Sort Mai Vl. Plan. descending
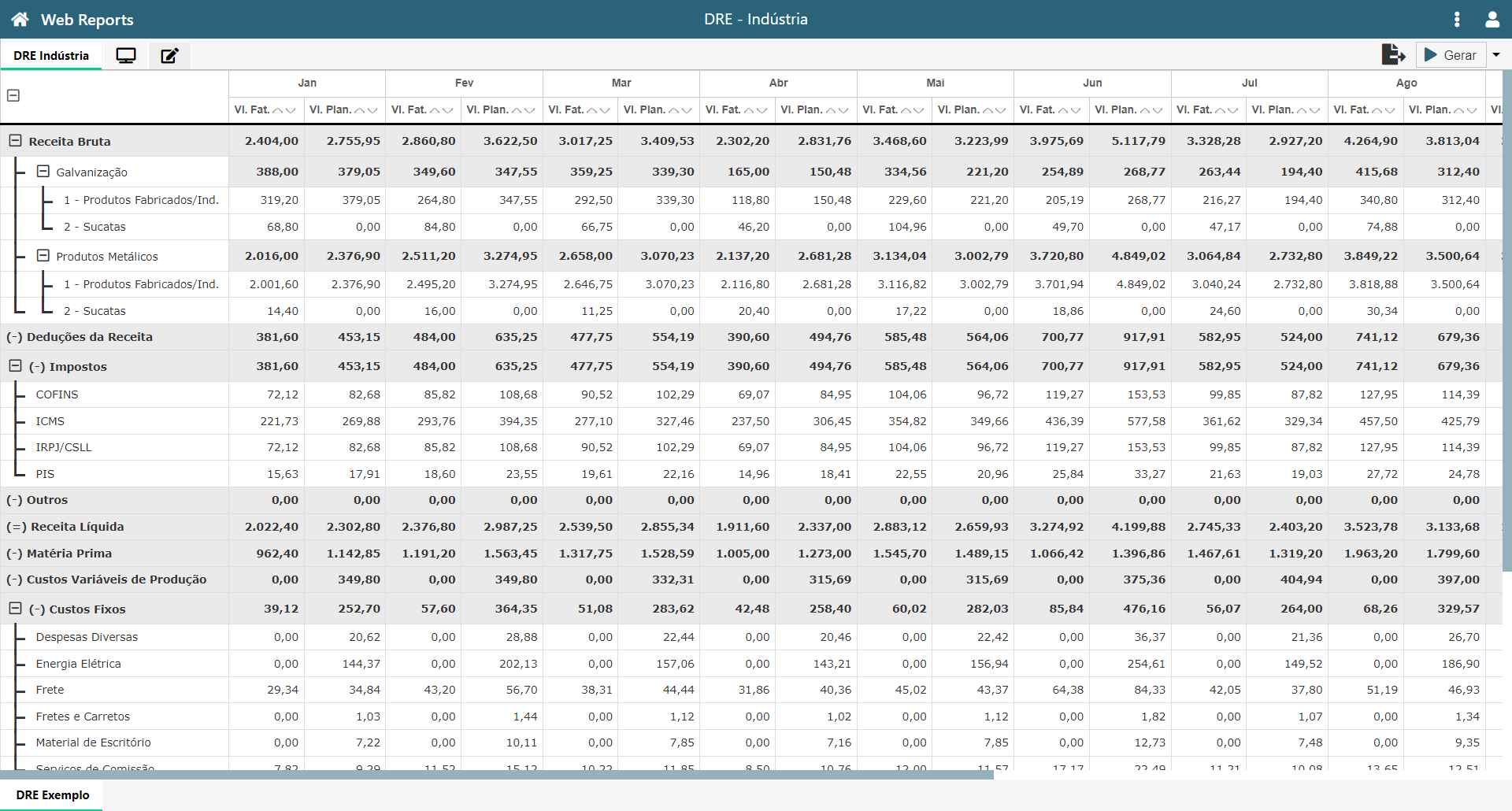This screenshot has width=1512, height=811. [1001, 110]
